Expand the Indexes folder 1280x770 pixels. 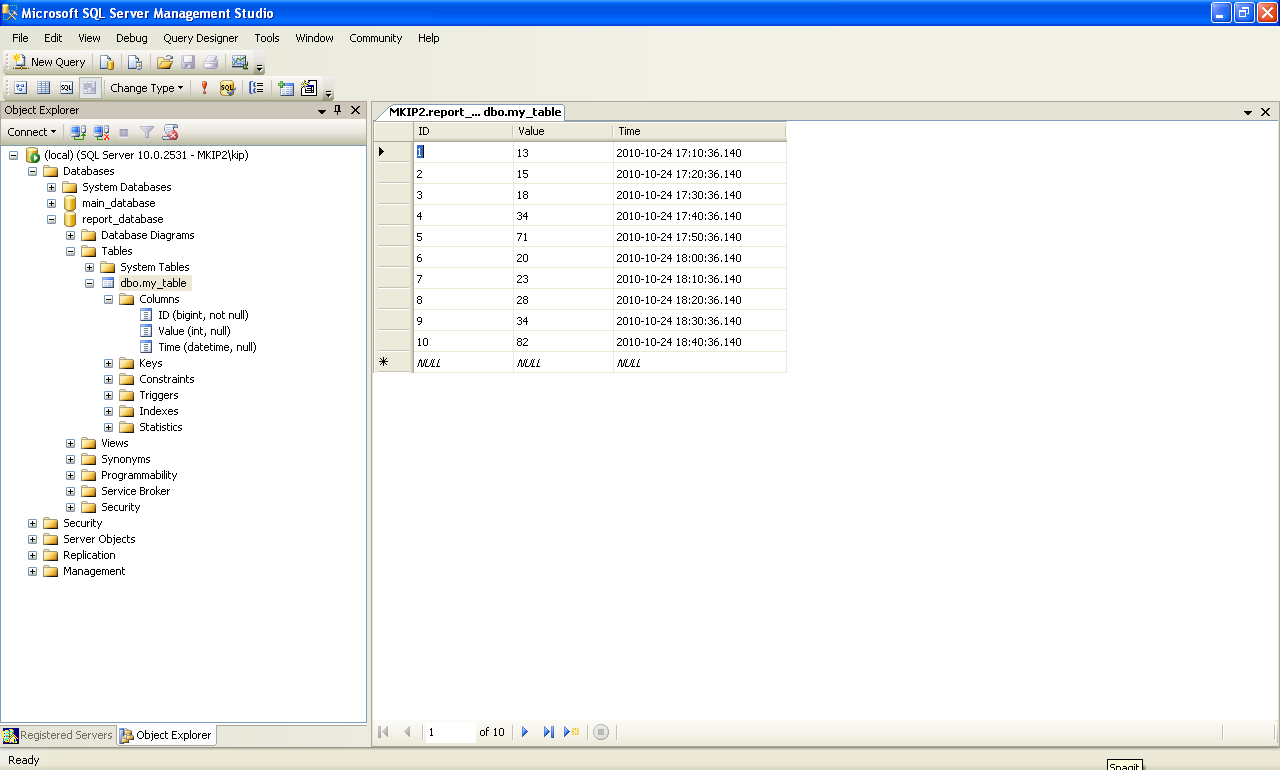[109, 411]
